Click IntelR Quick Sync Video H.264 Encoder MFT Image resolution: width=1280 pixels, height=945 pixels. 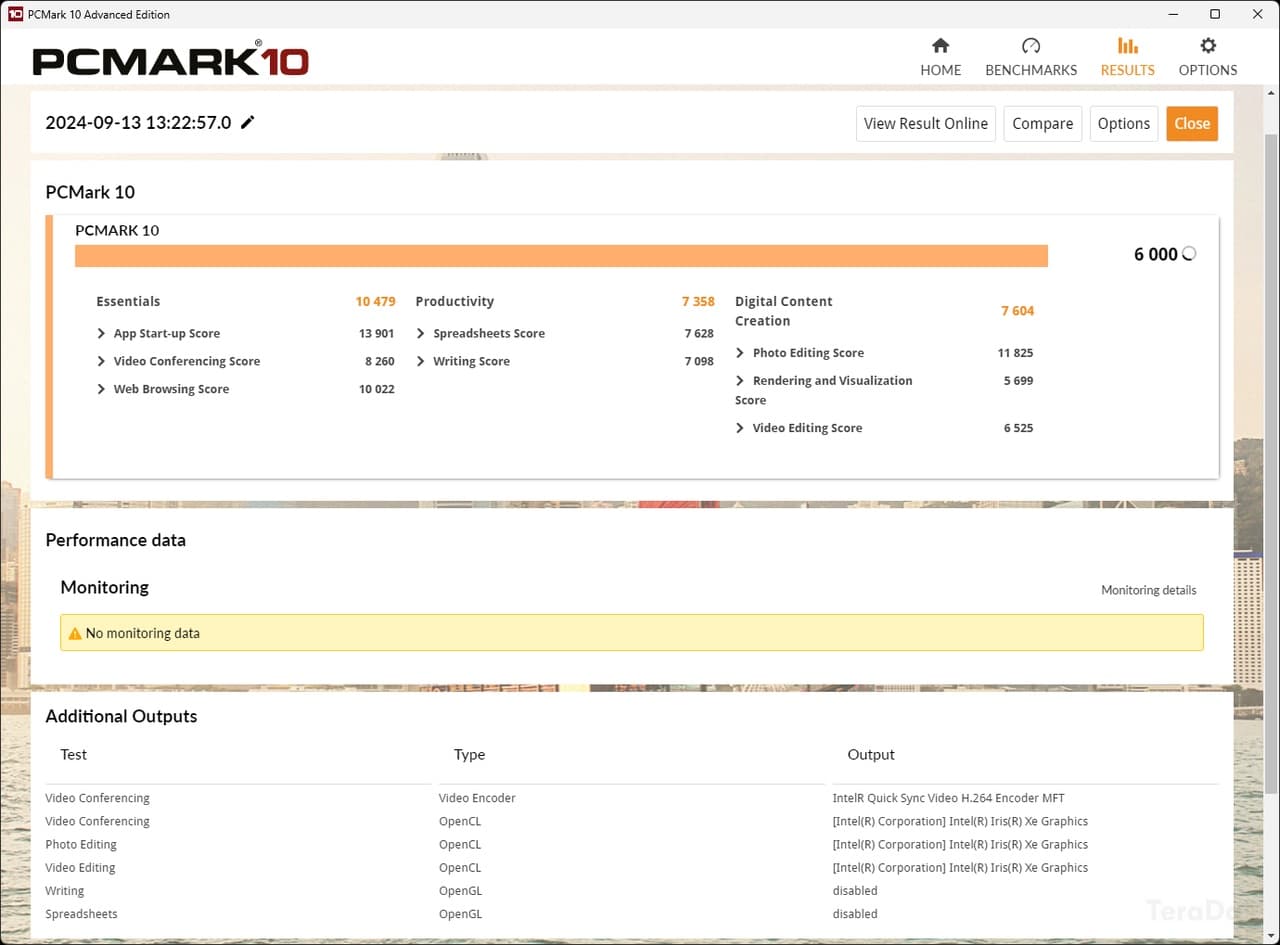click(948, 798)
